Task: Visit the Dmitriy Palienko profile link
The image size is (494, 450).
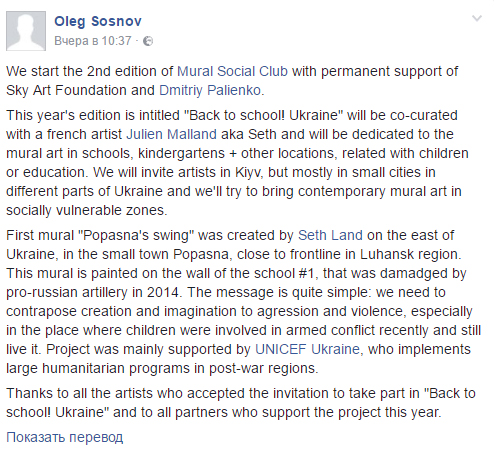Action: tap(210, 90)
